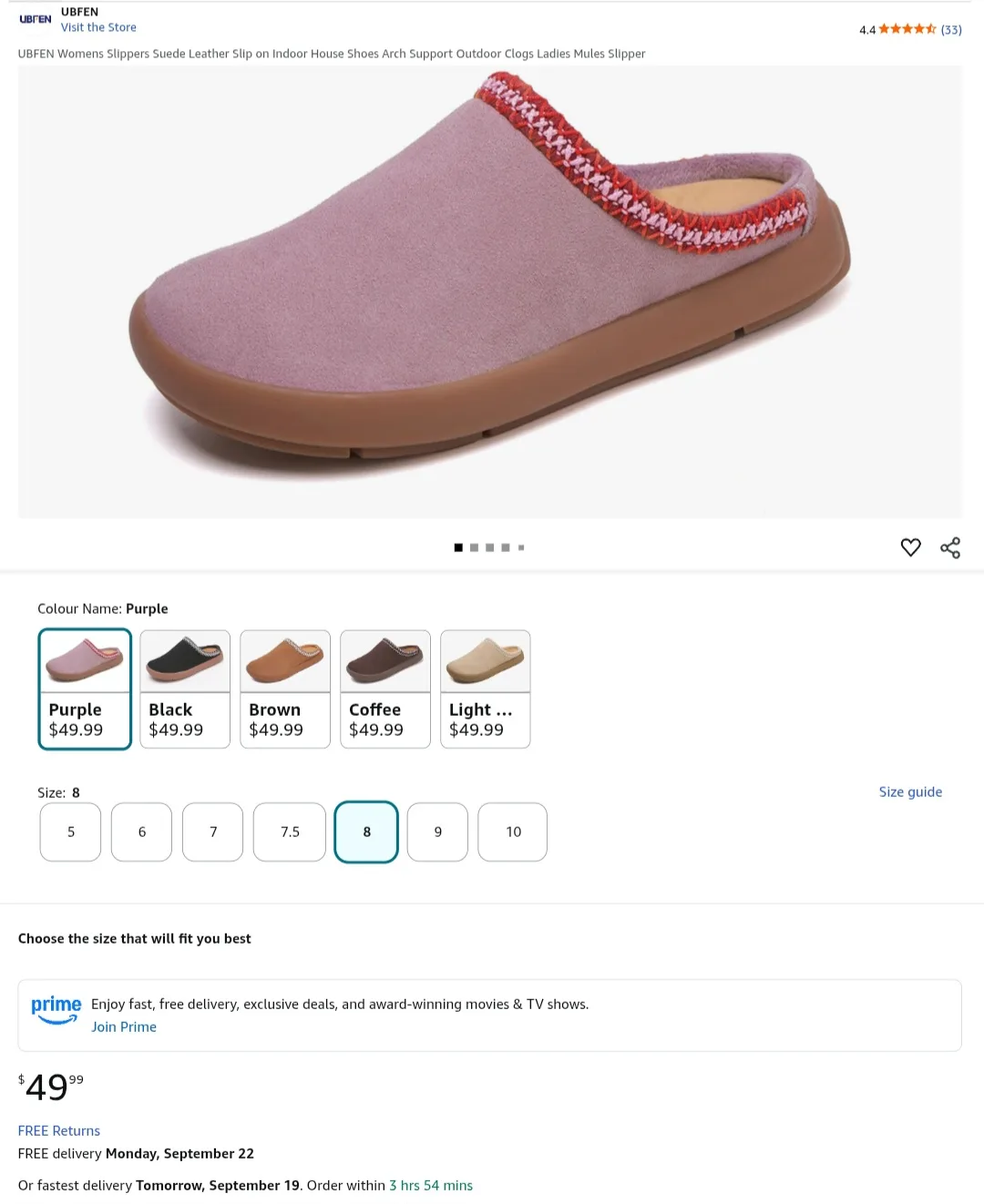The width and height of the screenshot is (984, 1204).
Task: Choose the Black colour option
Action: point(184,689)
